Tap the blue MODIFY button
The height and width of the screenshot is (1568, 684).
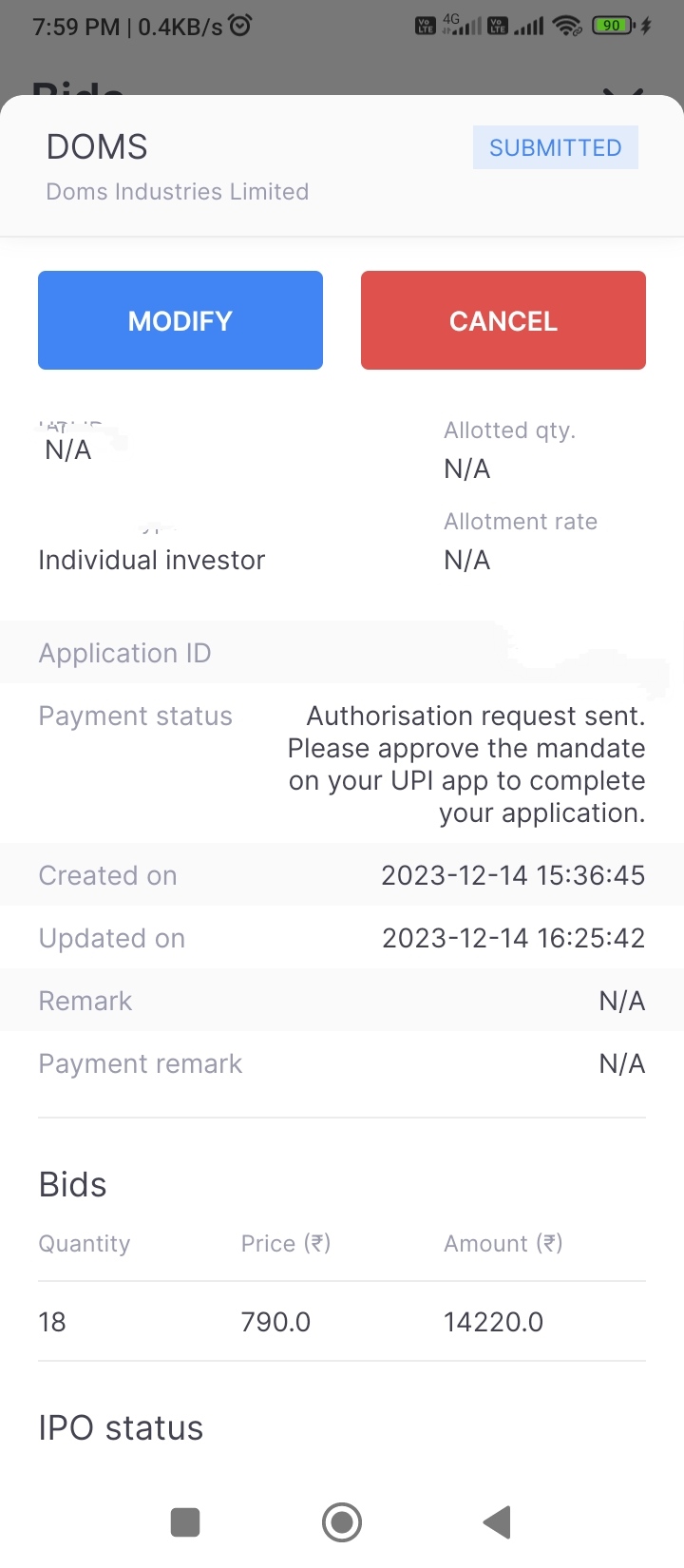[x=180, y=320]
